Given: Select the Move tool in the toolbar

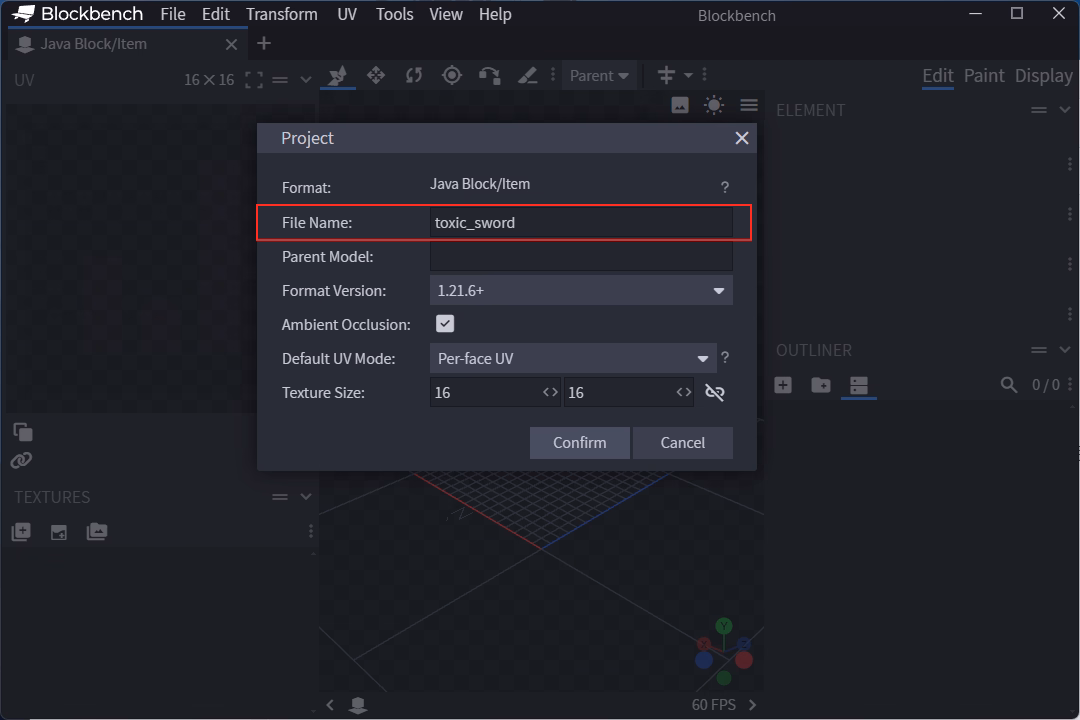Looking at the screenshot, I should 338,75.
